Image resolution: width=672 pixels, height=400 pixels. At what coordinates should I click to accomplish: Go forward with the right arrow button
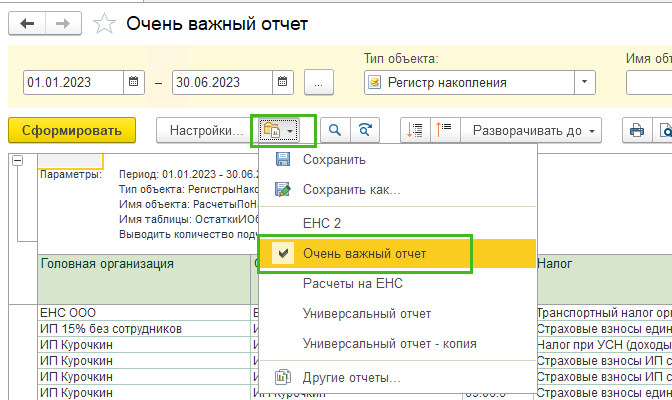(x=63, y=24)
